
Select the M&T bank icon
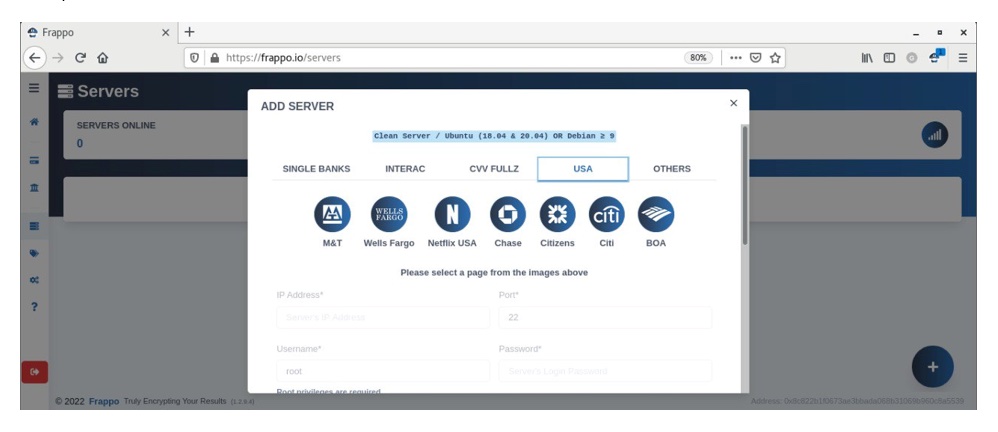pyautogui.click(x=332, y=214)
